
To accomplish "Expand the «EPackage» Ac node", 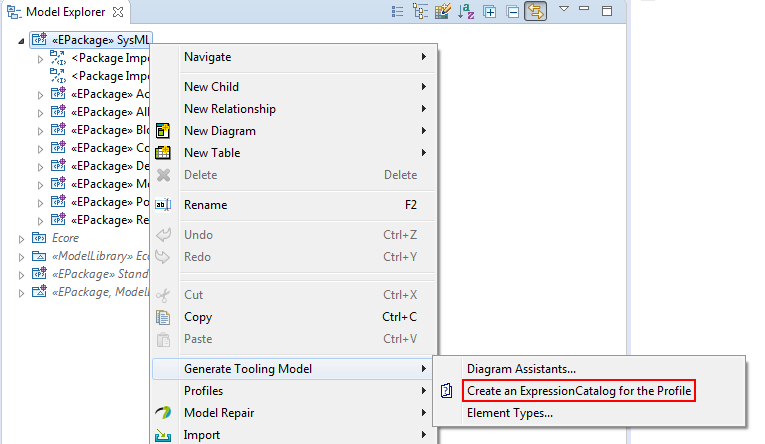I will point(40,95).
